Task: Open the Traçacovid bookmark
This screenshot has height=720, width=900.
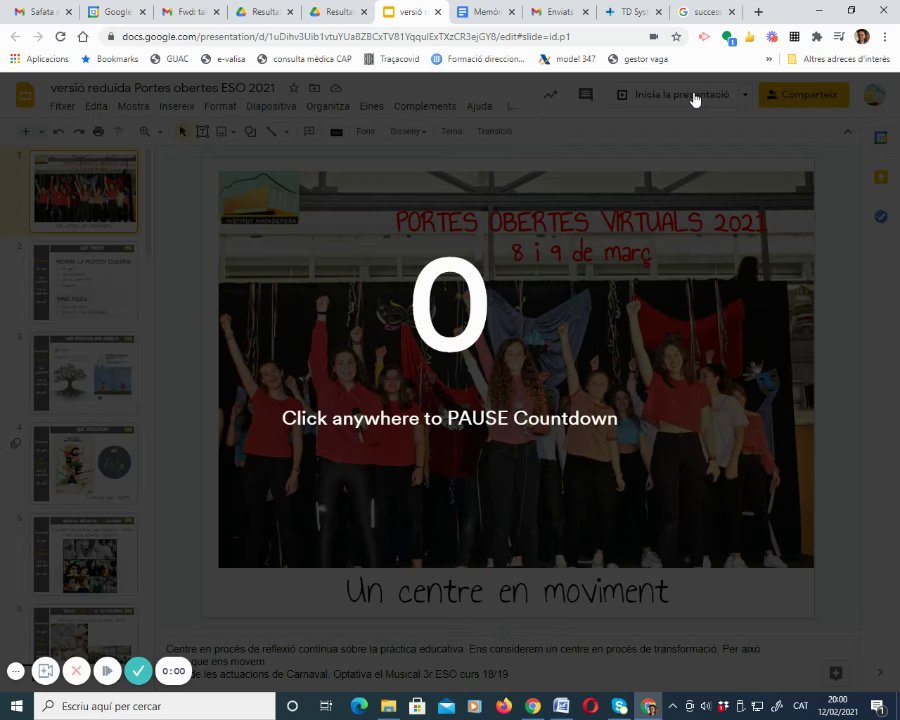Action: point(391,59)
